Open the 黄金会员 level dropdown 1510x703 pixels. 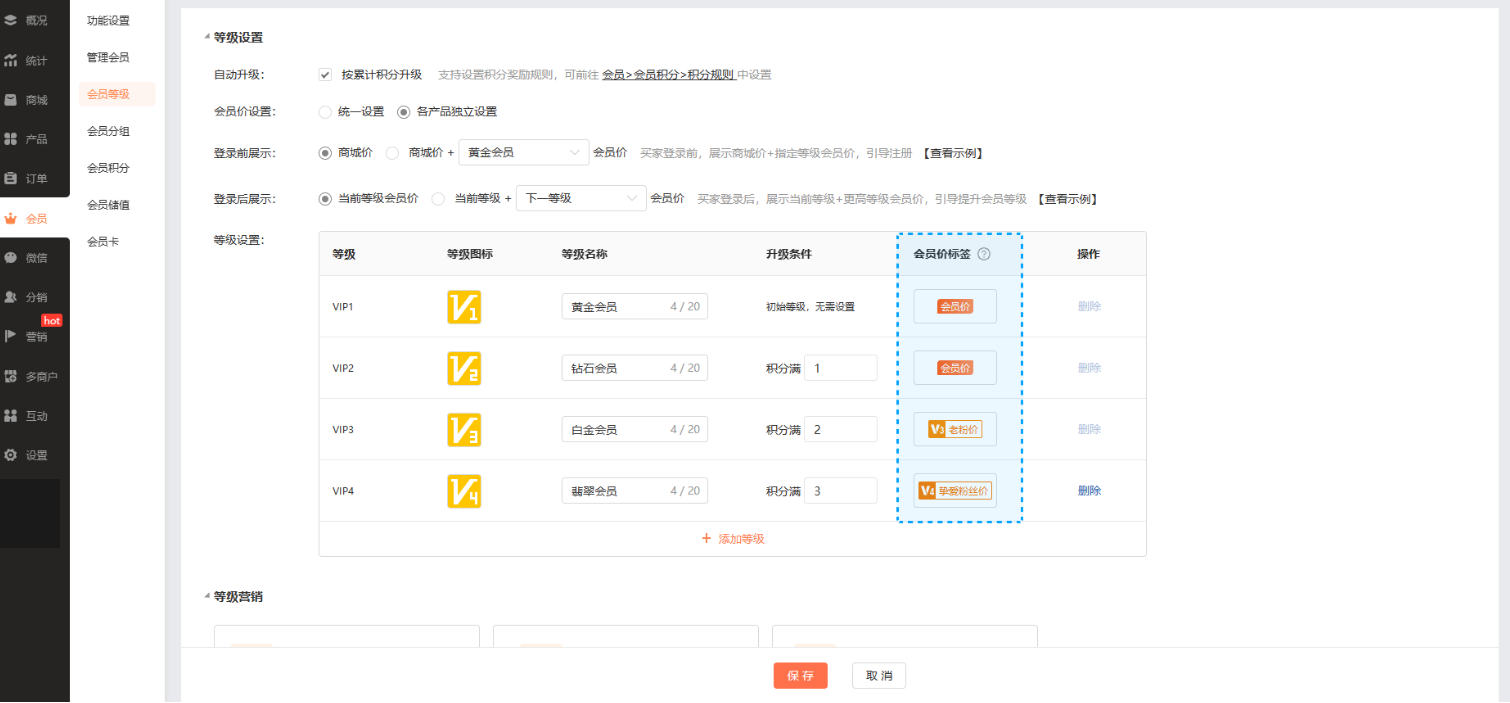coord(523,153)
